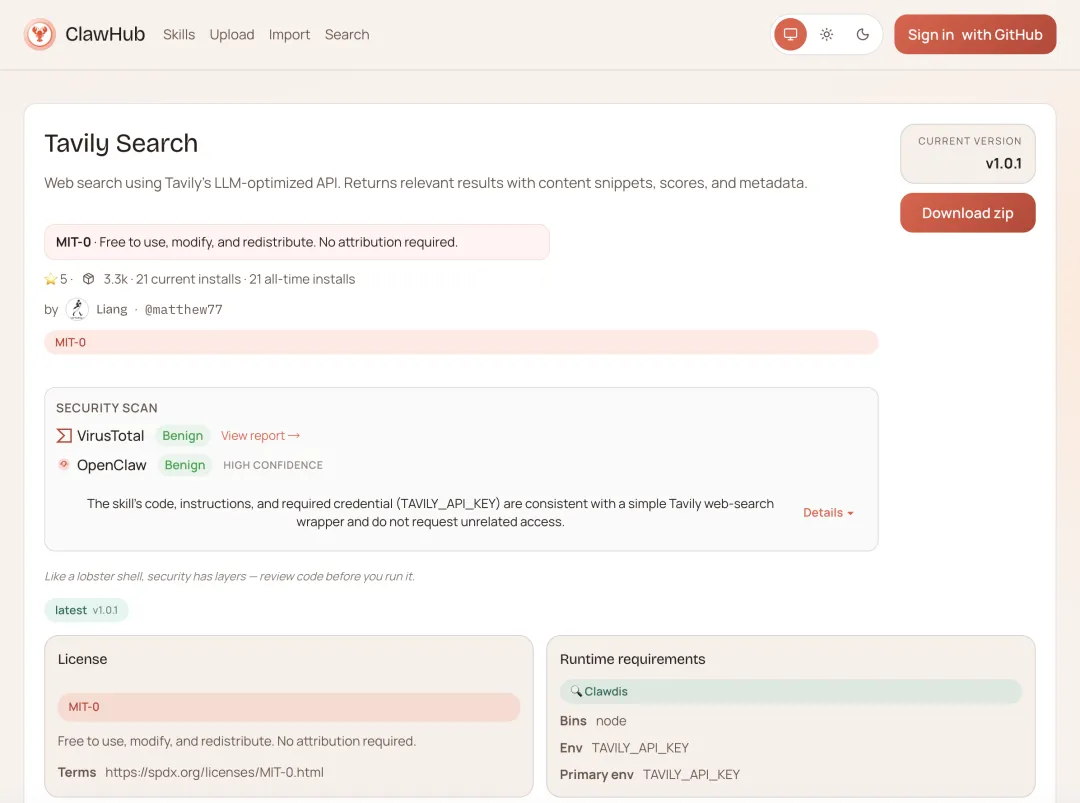Viewport: 1080px width, 803px height.
Task: Open the Search nav item
Action: click(x=347, y=34)
